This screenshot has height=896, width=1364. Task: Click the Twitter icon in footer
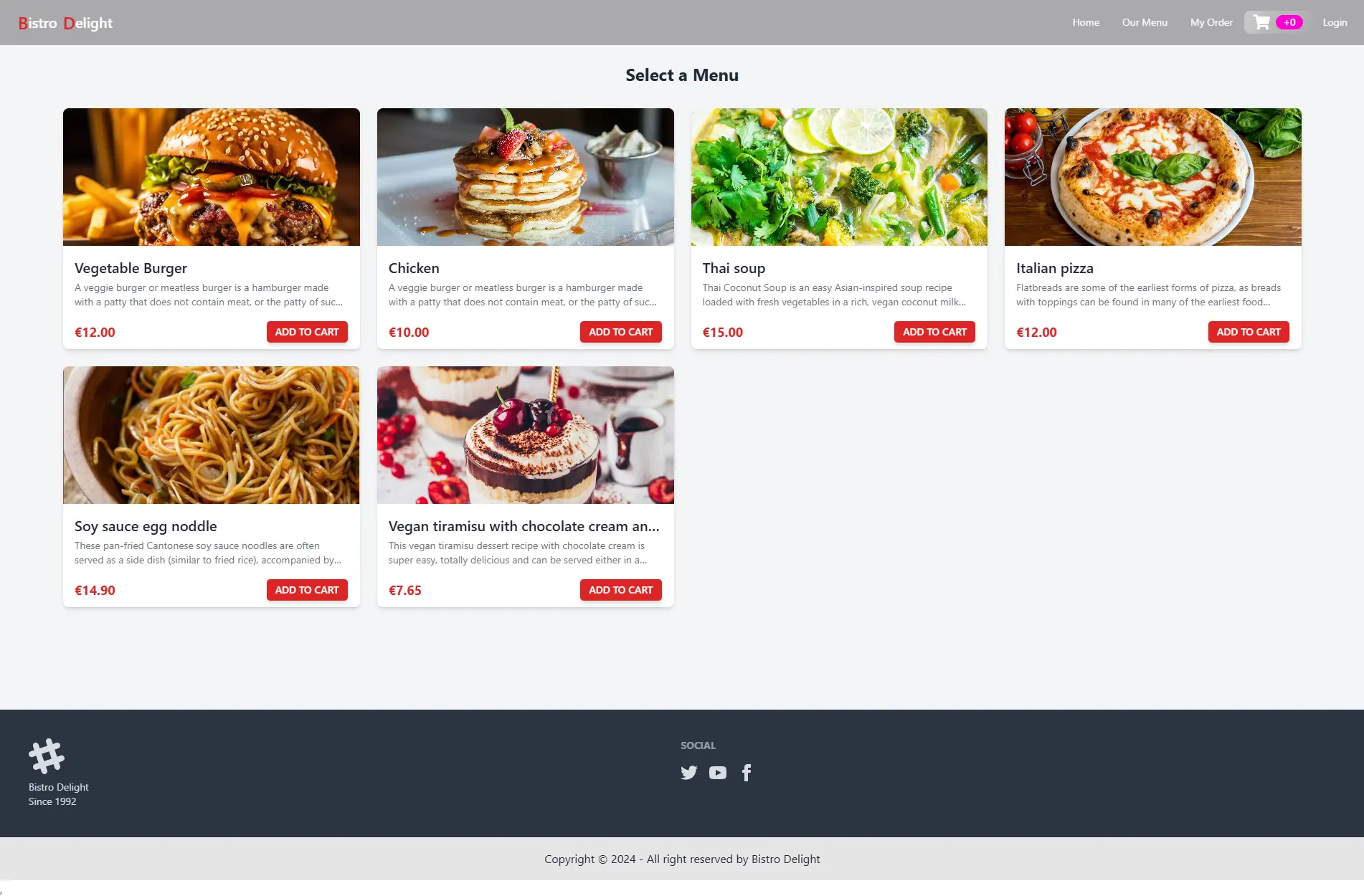click(688, 773)
